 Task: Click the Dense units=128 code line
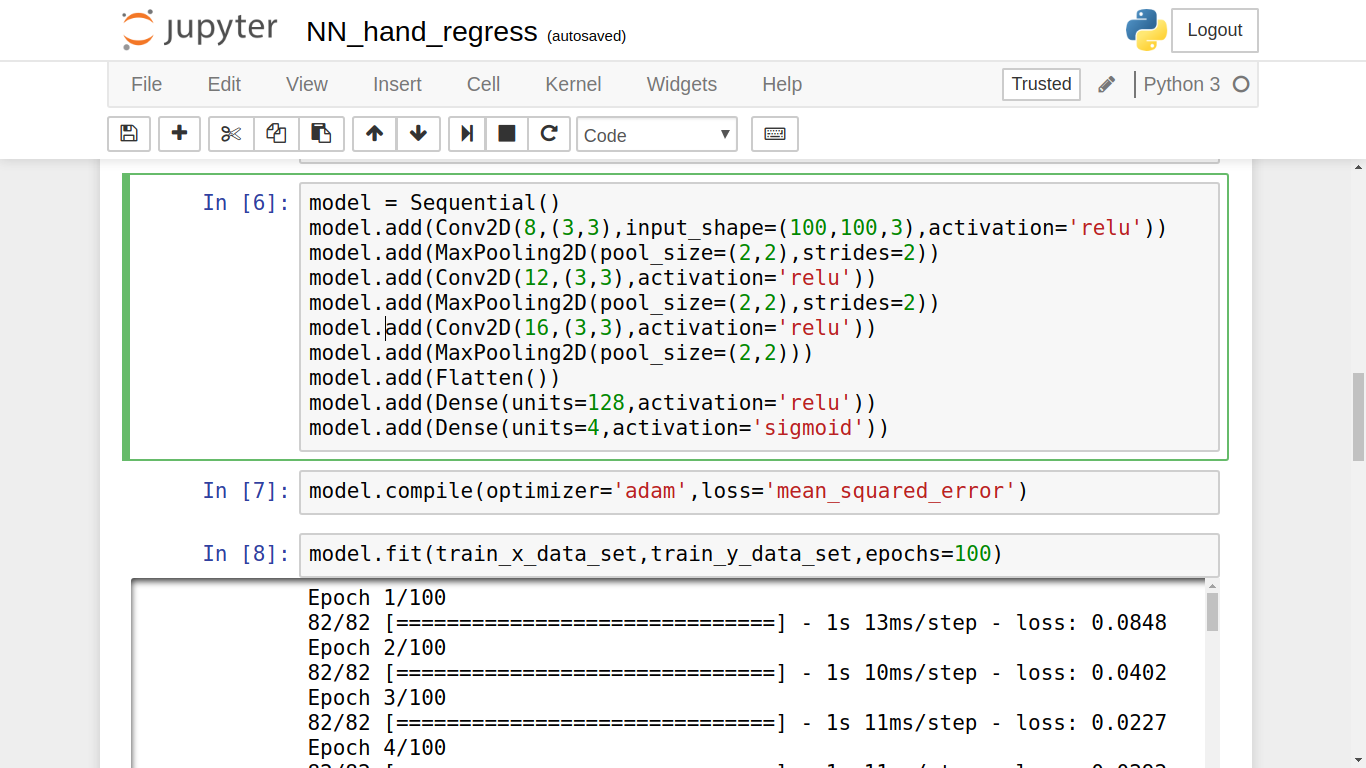593,403
